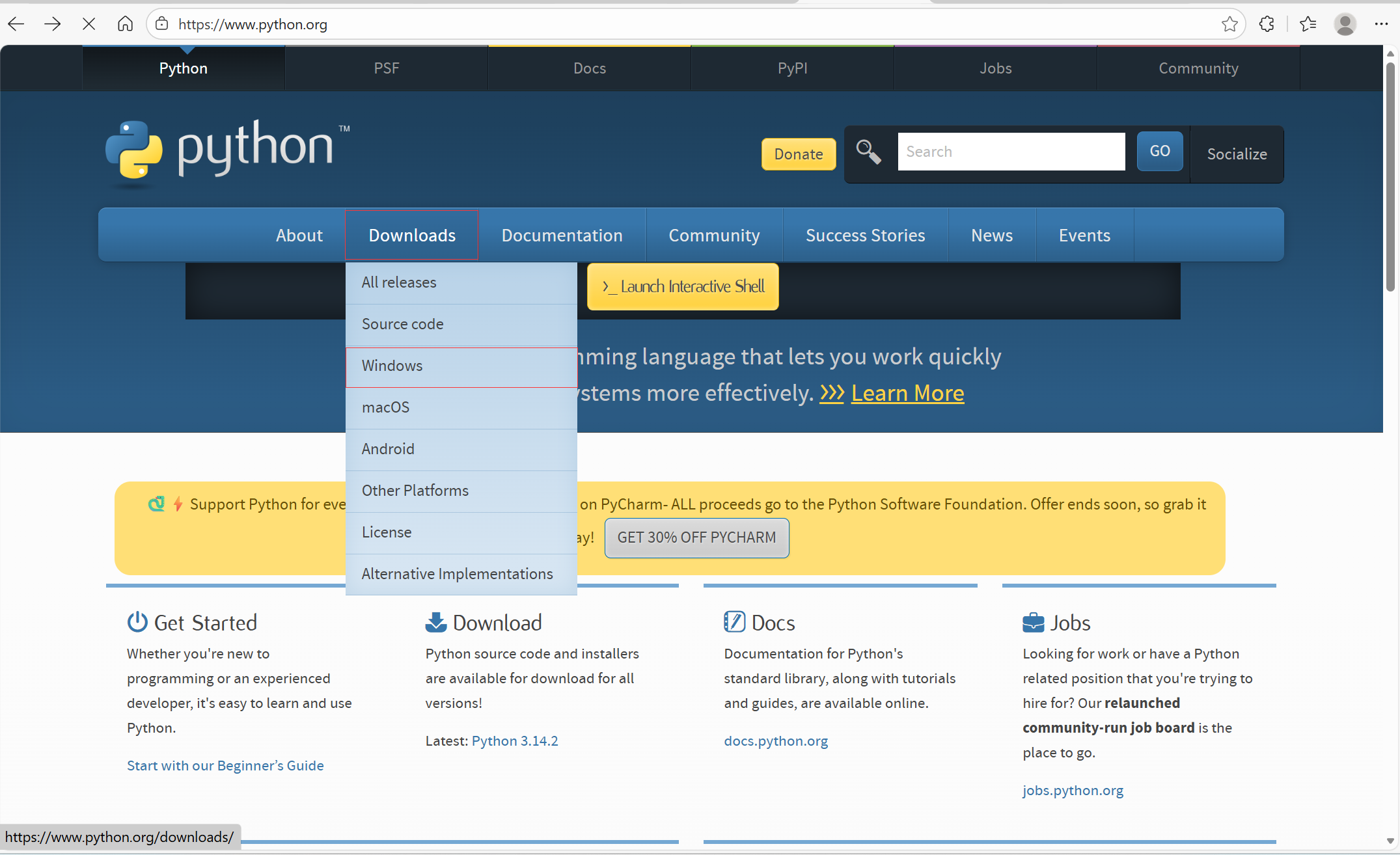
Task: Click the magnifying glass search icon
Action: point(868,152)
